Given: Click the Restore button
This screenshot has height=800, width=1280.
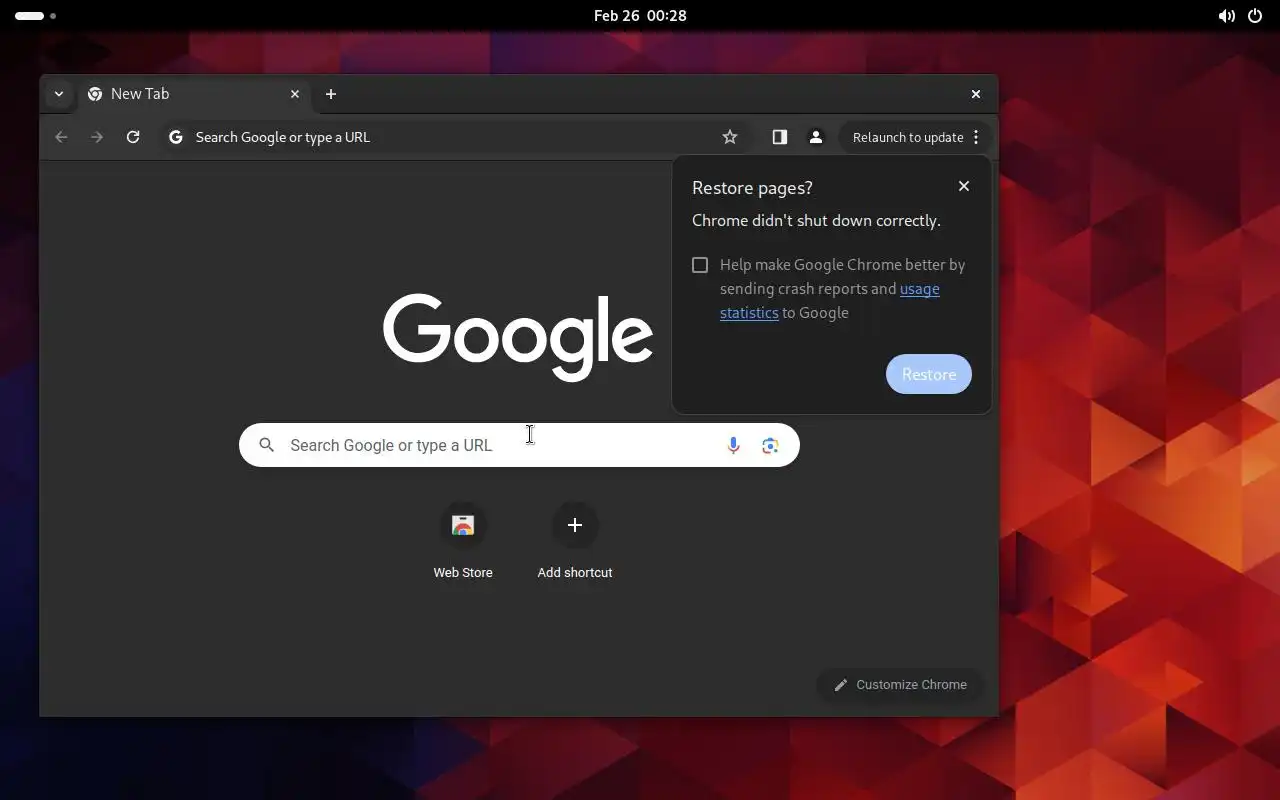Looking at the screenshot, I should tap(929, 374).
